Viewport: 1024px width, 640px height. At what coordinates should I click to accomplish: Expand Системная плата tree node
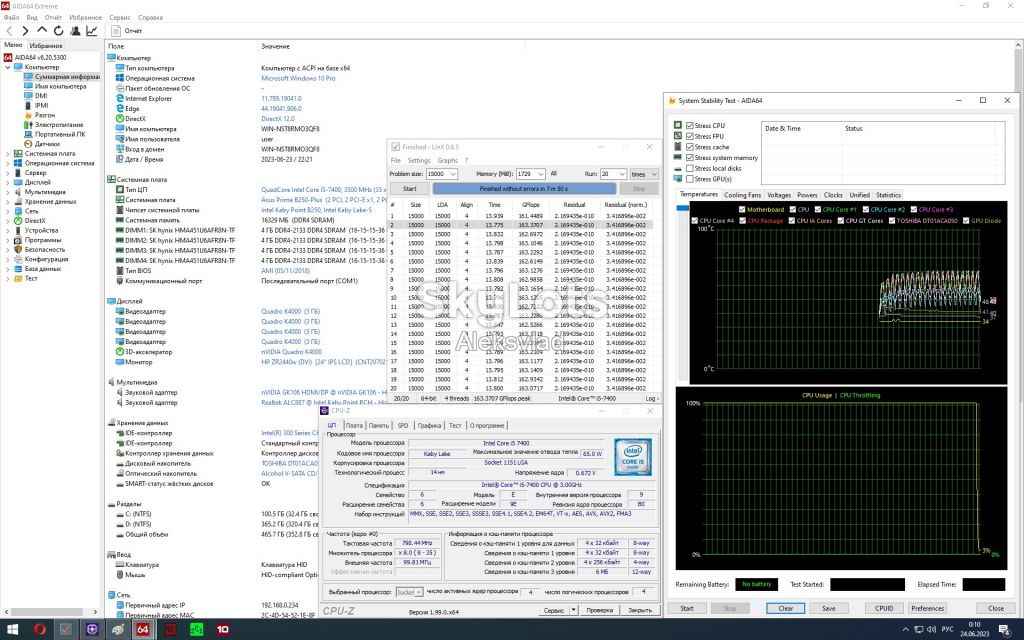click(x=7, y=153)
